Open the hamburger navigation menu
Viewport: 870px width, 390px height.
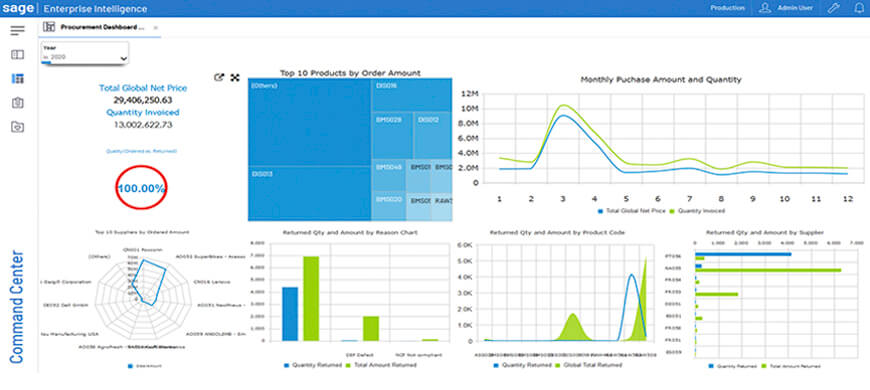(x=17, y=30)
